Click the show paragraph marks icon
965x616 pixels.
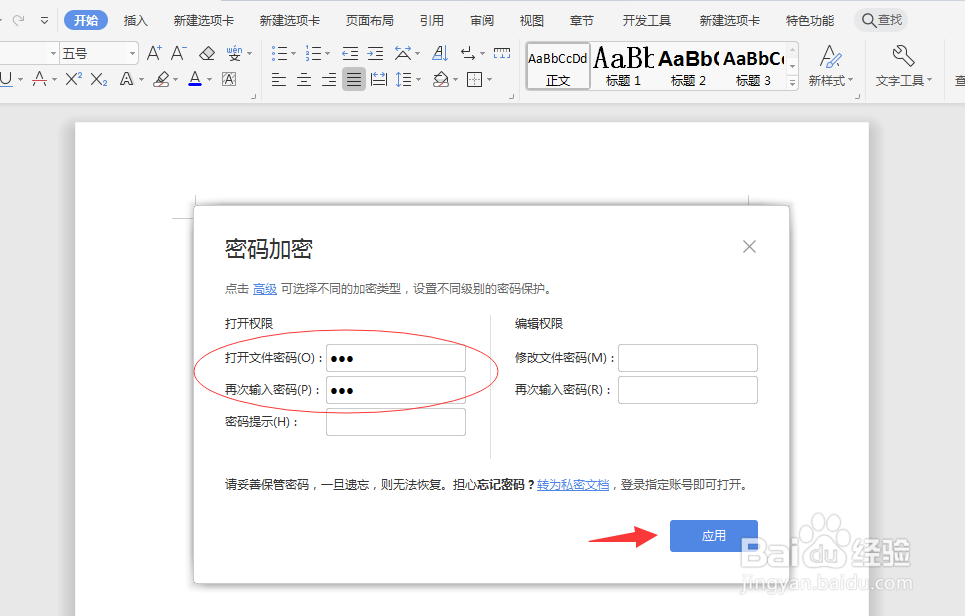(x=468, y=54)
